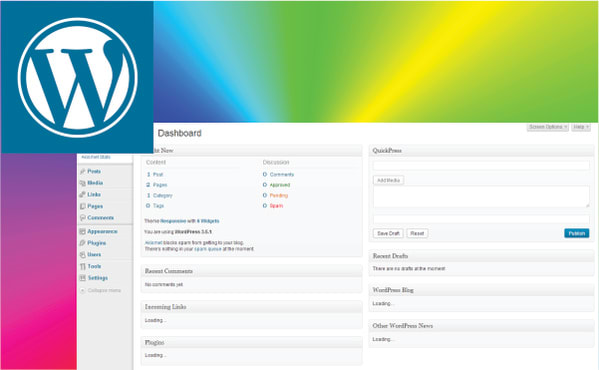Image resolution: width=599 pixels, height=370 pixels.
Task: Open the Akismet Stats submenu link
Action: [x=96, y=157]
